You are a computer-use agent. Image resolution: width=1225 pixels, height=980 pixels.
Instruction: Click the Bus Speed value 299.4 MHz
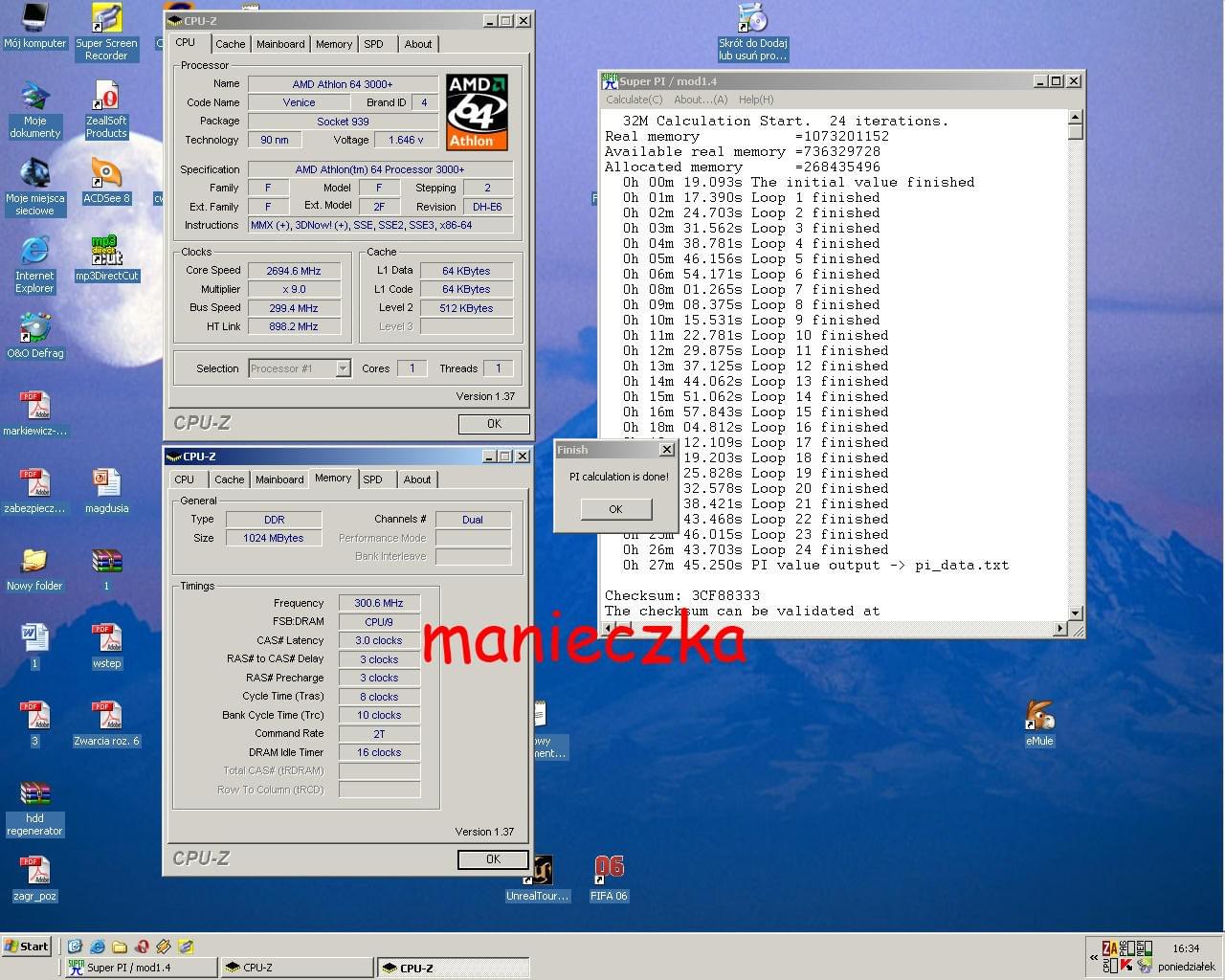[294, 308]
